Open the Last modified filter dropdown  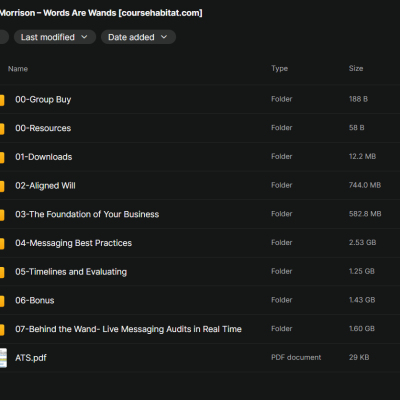pos(55,37)
